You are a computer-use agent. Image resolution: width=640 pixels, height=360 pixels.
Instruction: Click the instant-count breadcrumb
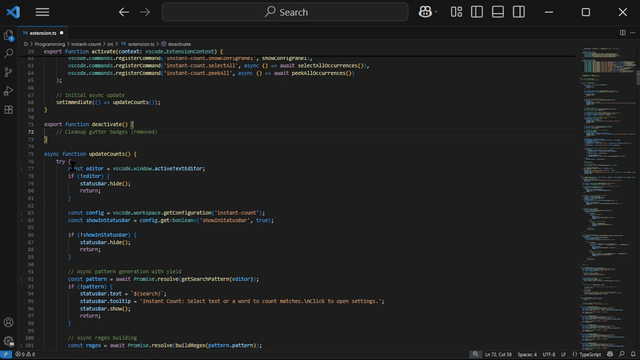point(86,44)
